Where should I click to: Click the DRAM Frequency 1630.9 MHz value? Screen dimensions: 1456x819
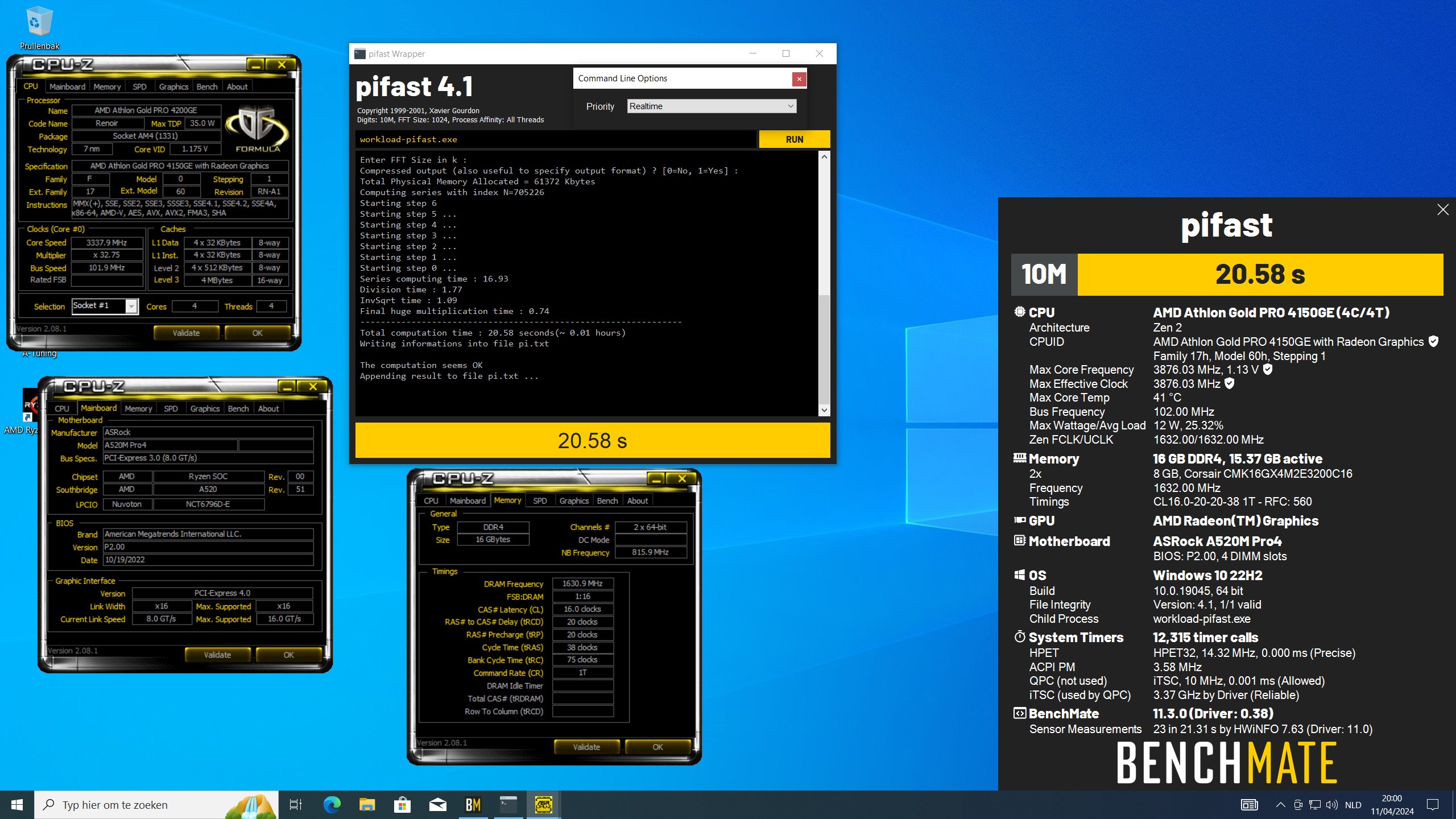pyautogui.click(x=582, y=584)
